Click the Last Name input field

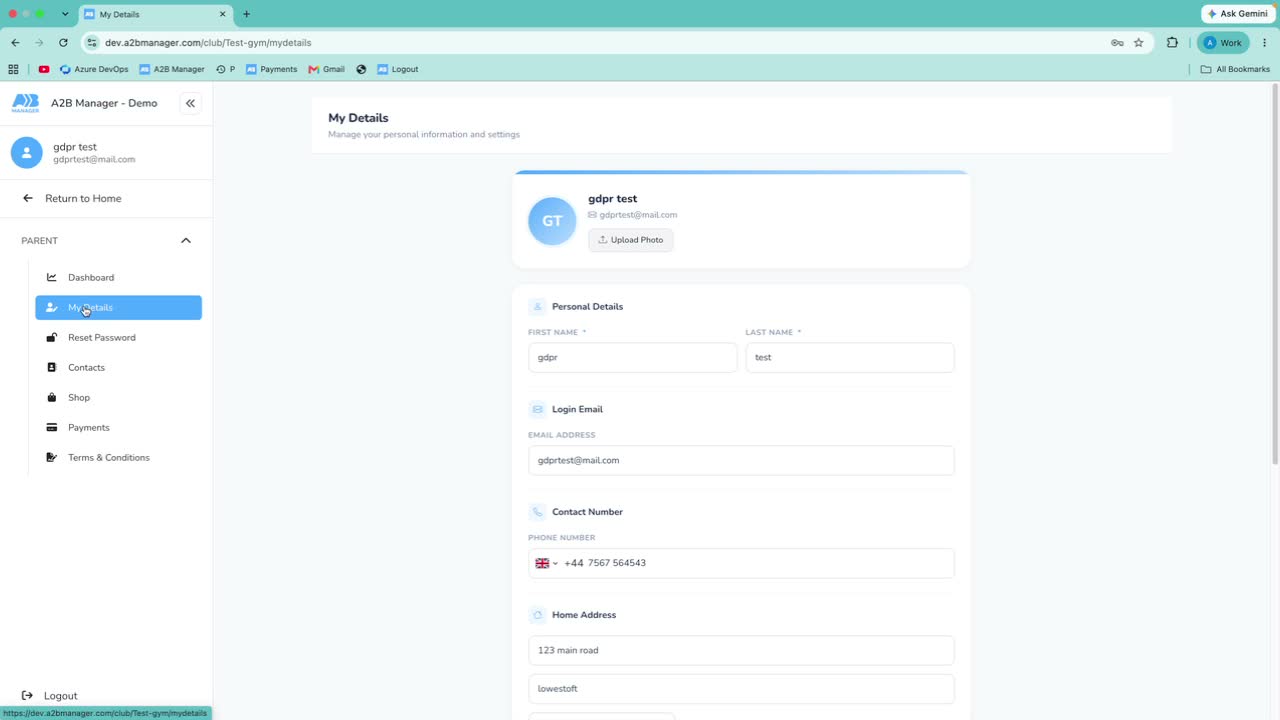pos(850,358)
